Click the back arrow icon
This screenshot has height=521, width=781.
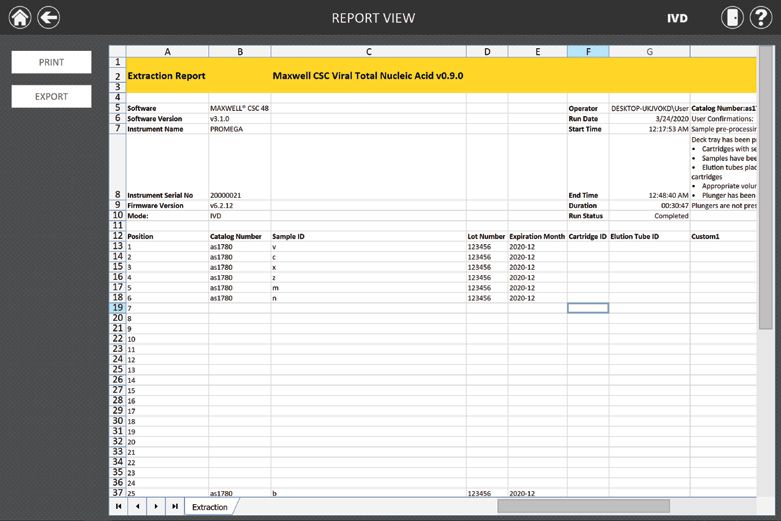[x=49, y=17]
